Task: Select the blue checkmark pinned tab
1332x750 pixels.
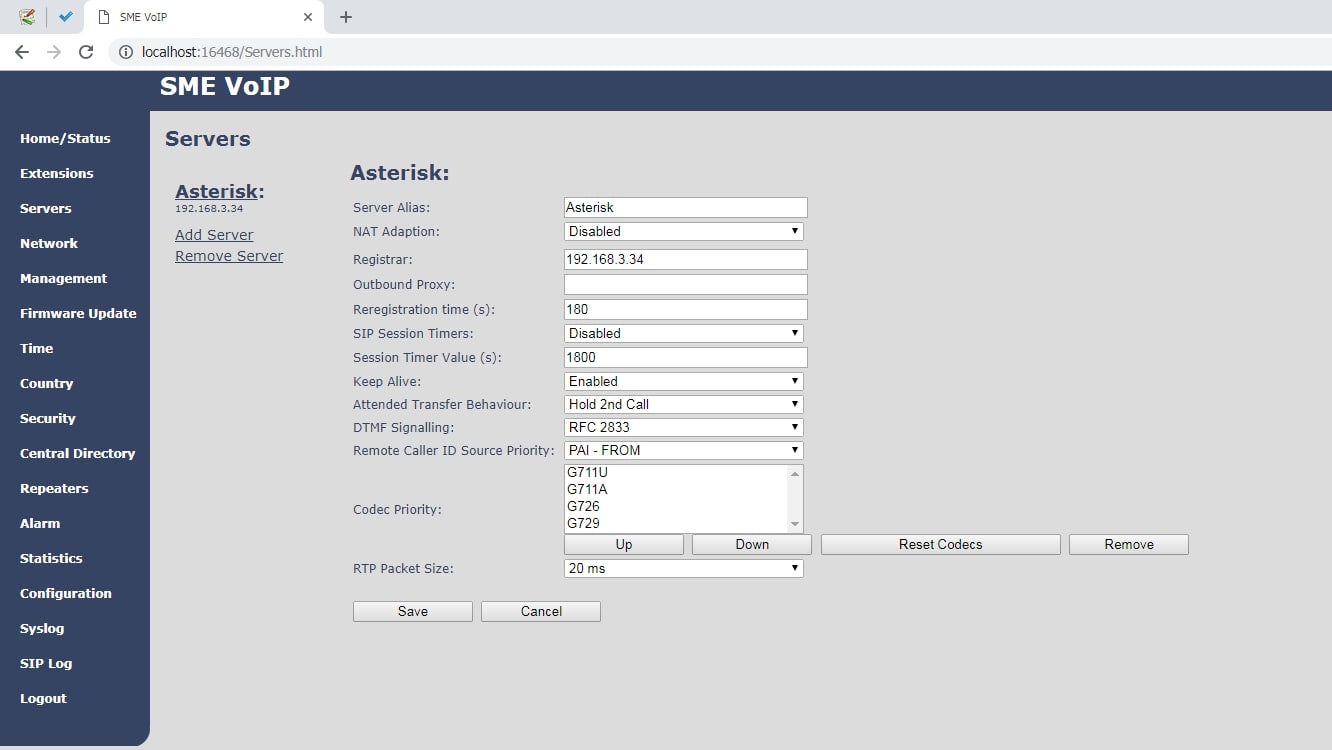Action: coord(66,17)
